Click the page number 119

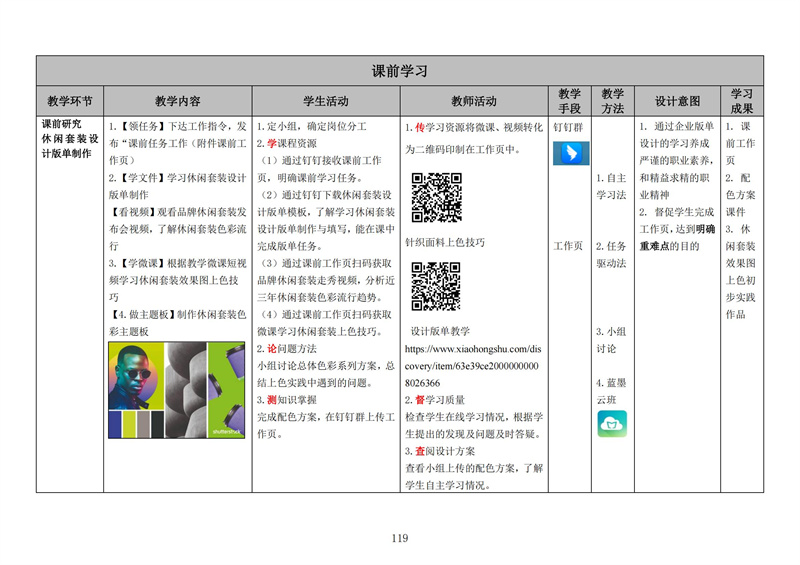coord(400,538)
